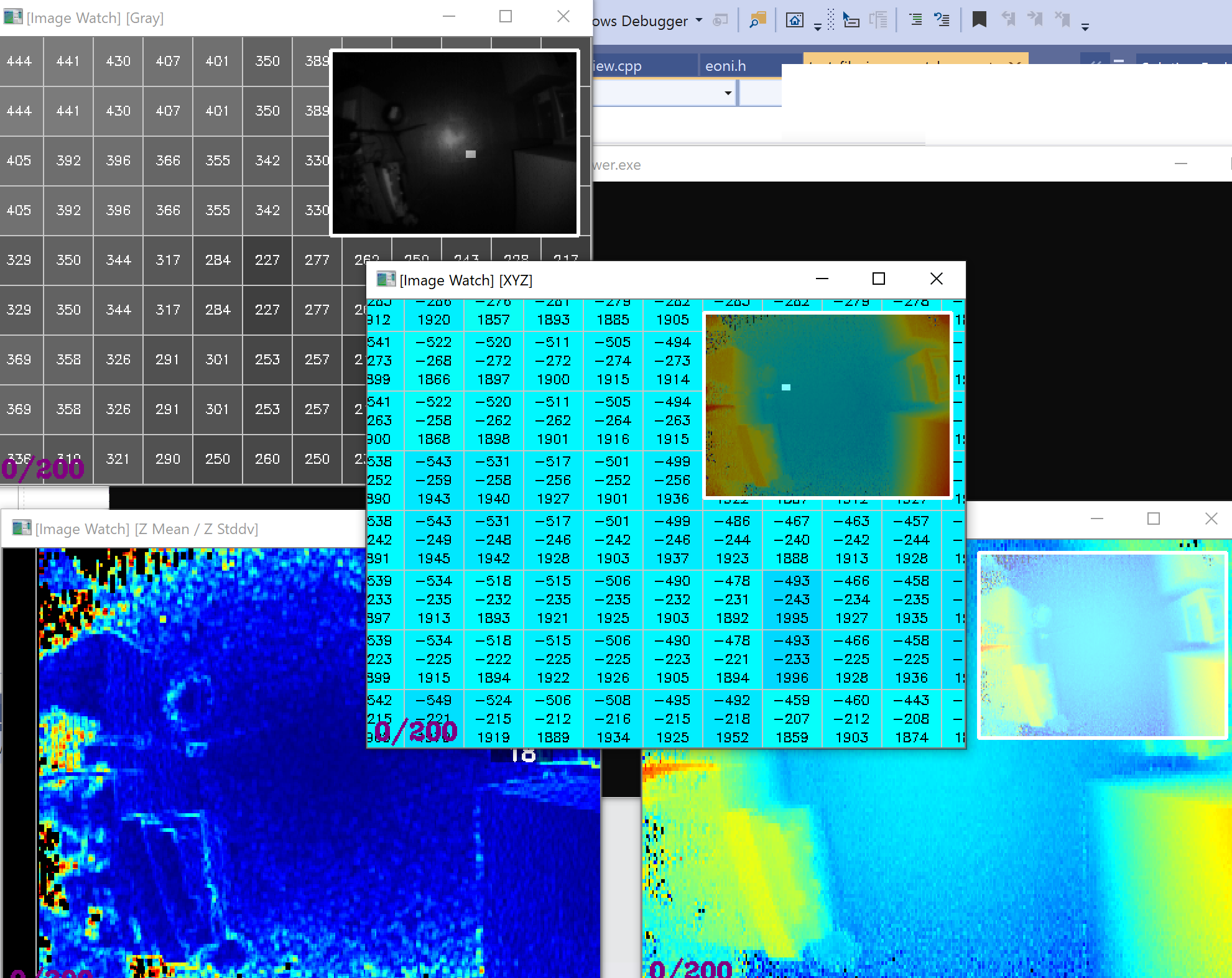Jump to the next bookmark
This screenshot has height=978, width=1232.
(1034, 19)
